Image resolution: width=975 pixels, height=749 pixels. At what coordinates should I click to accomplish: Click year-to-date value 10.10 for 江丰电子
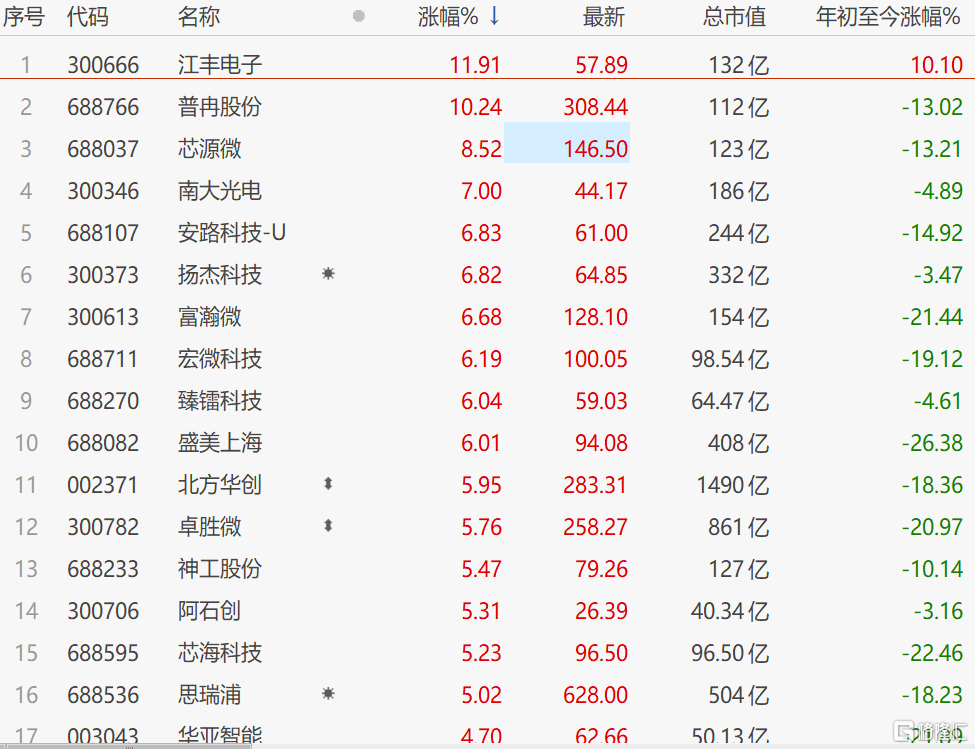937,65
